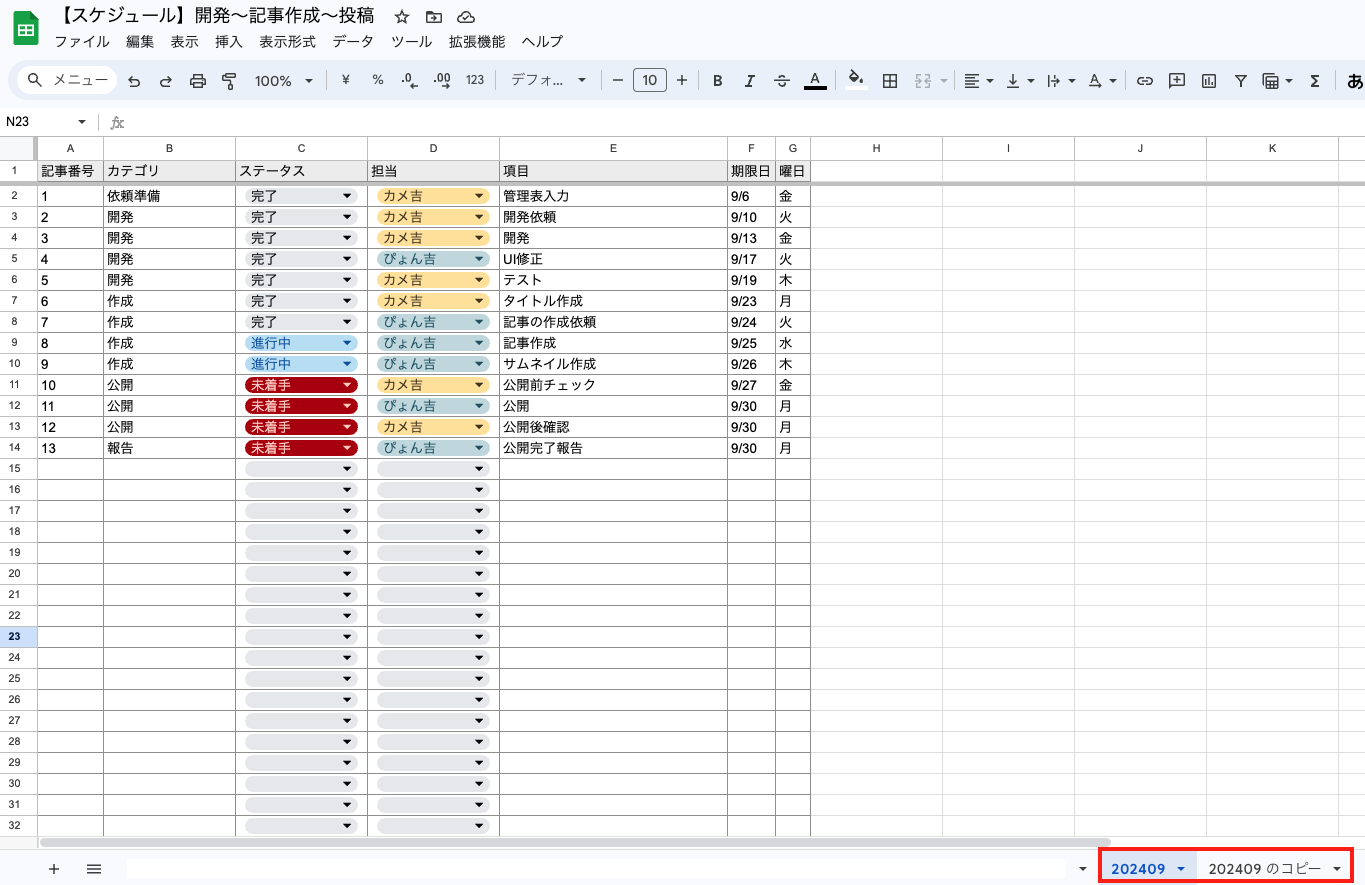This screenshot has width=1365, height=885.
Task: Check the cloud save status icon
Action: click(x=465, y=17)
